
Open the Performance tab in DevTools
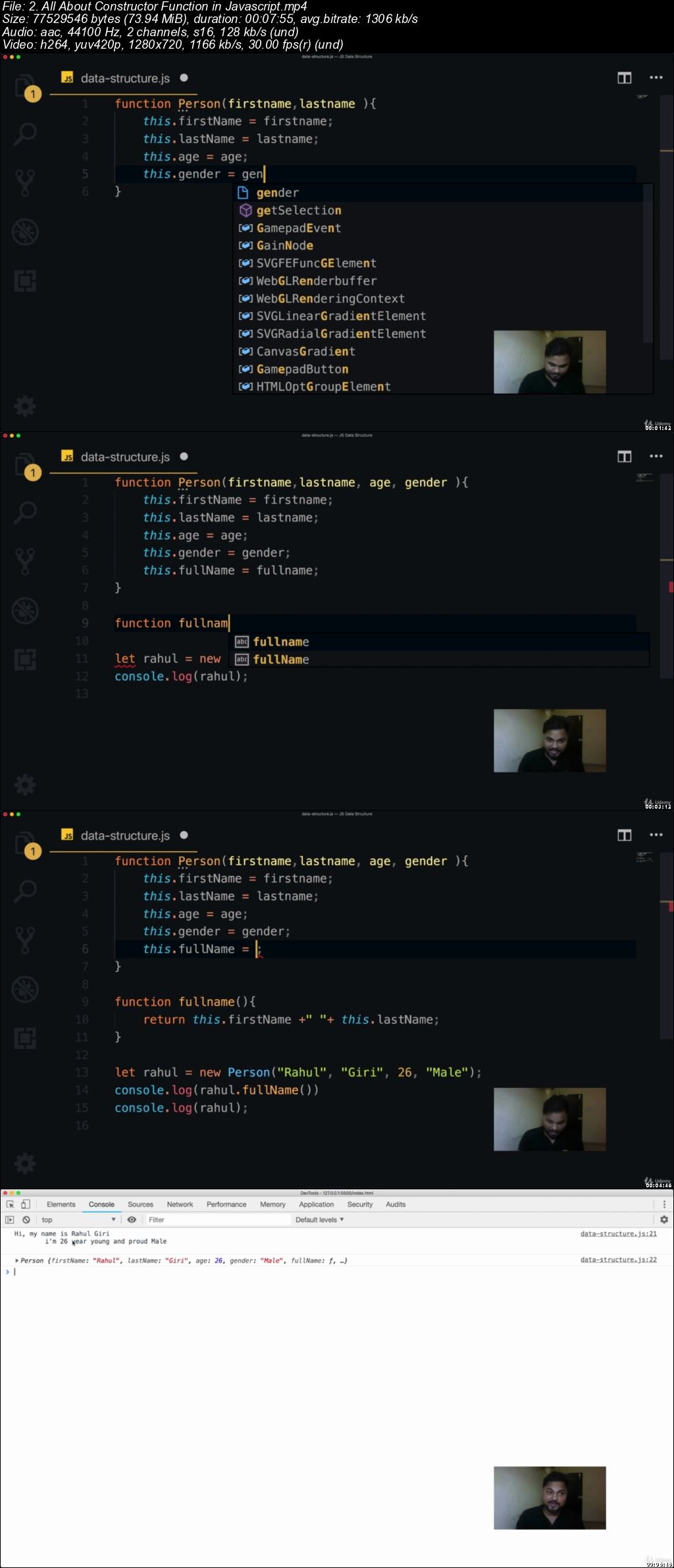[x=226, y=1204]
